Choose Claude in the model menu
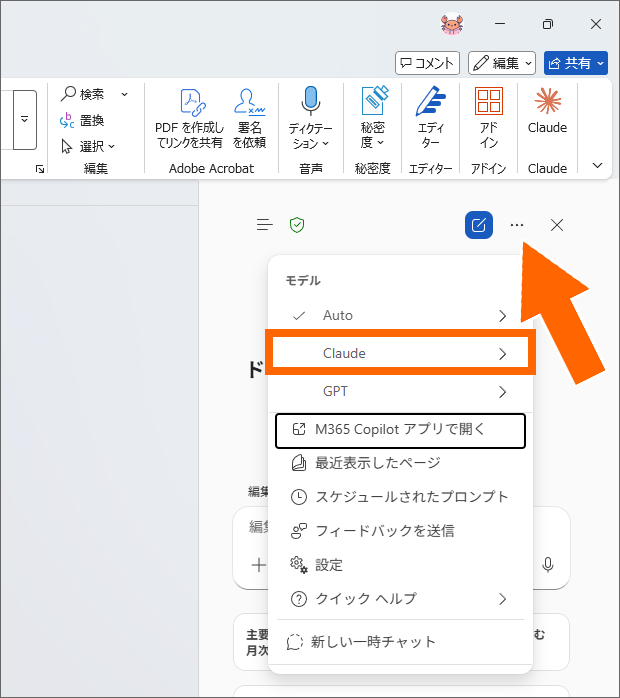Image resolution: width=620 pixels, height=698 pixels. point(399,353)
